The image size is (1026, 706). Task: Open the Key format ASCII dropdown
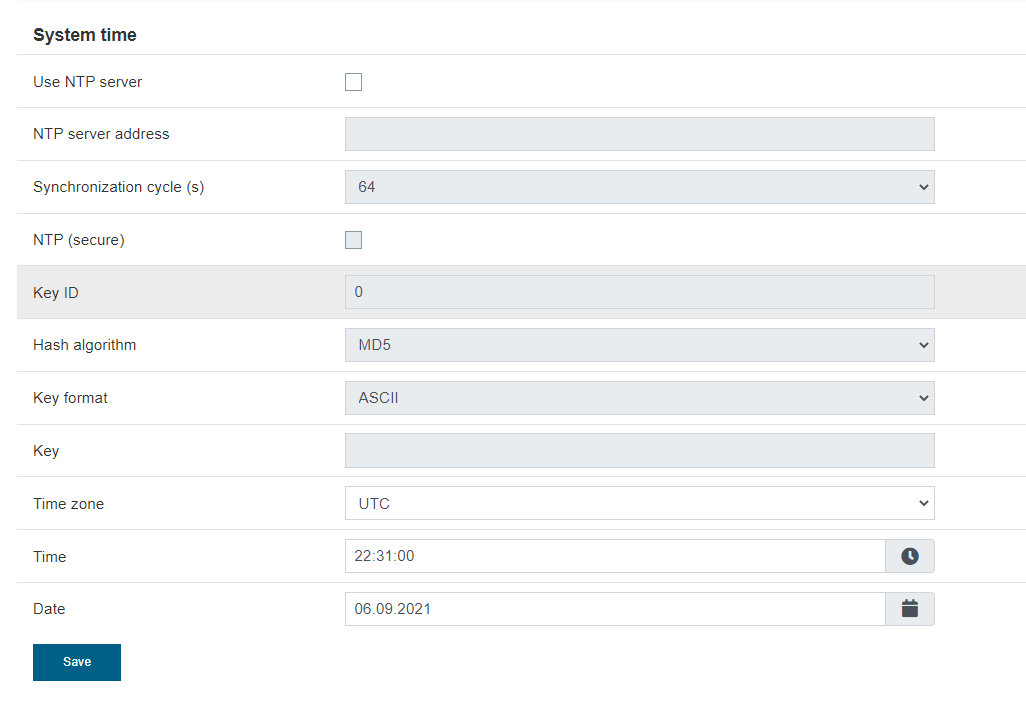click(x=639, y=398)
